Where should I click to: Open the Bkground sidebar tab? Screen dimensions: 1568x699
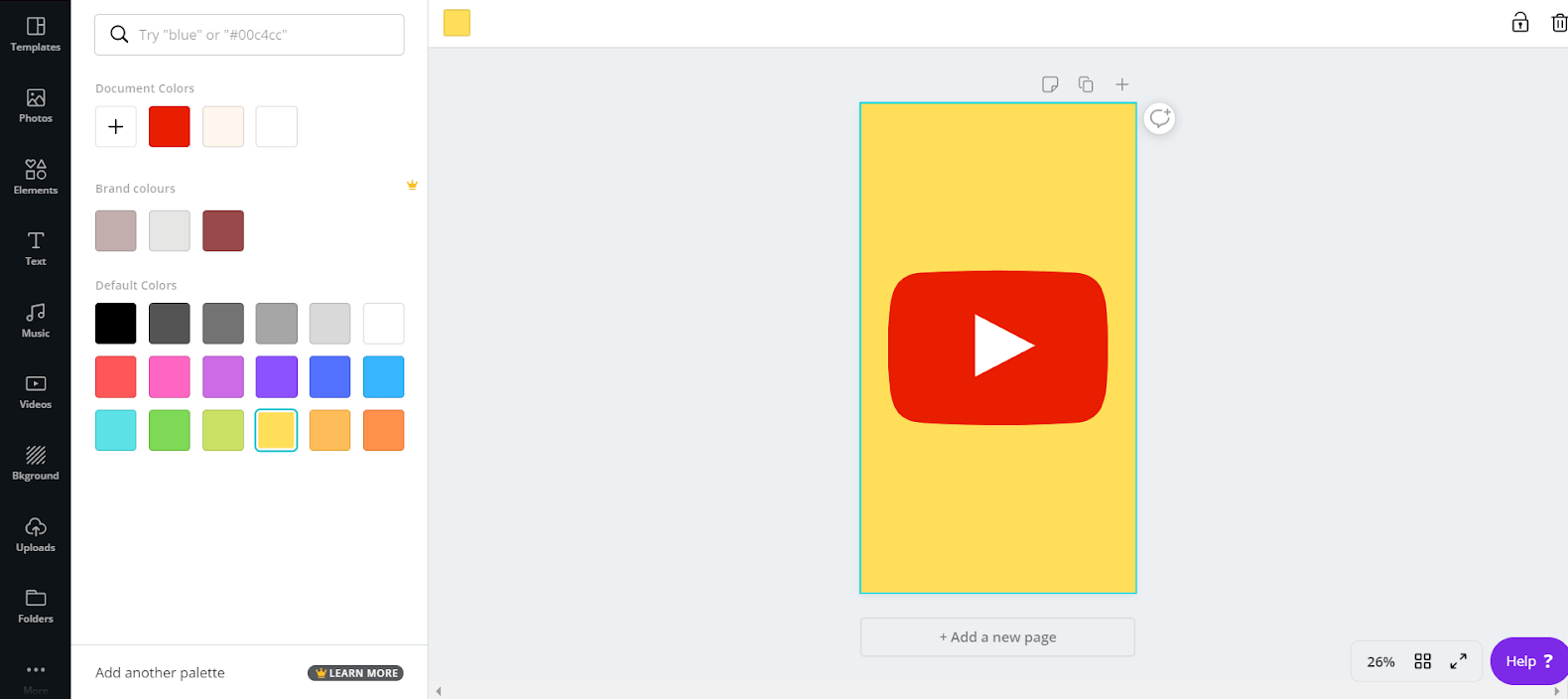pyautogui.click(x=36, y=463)
